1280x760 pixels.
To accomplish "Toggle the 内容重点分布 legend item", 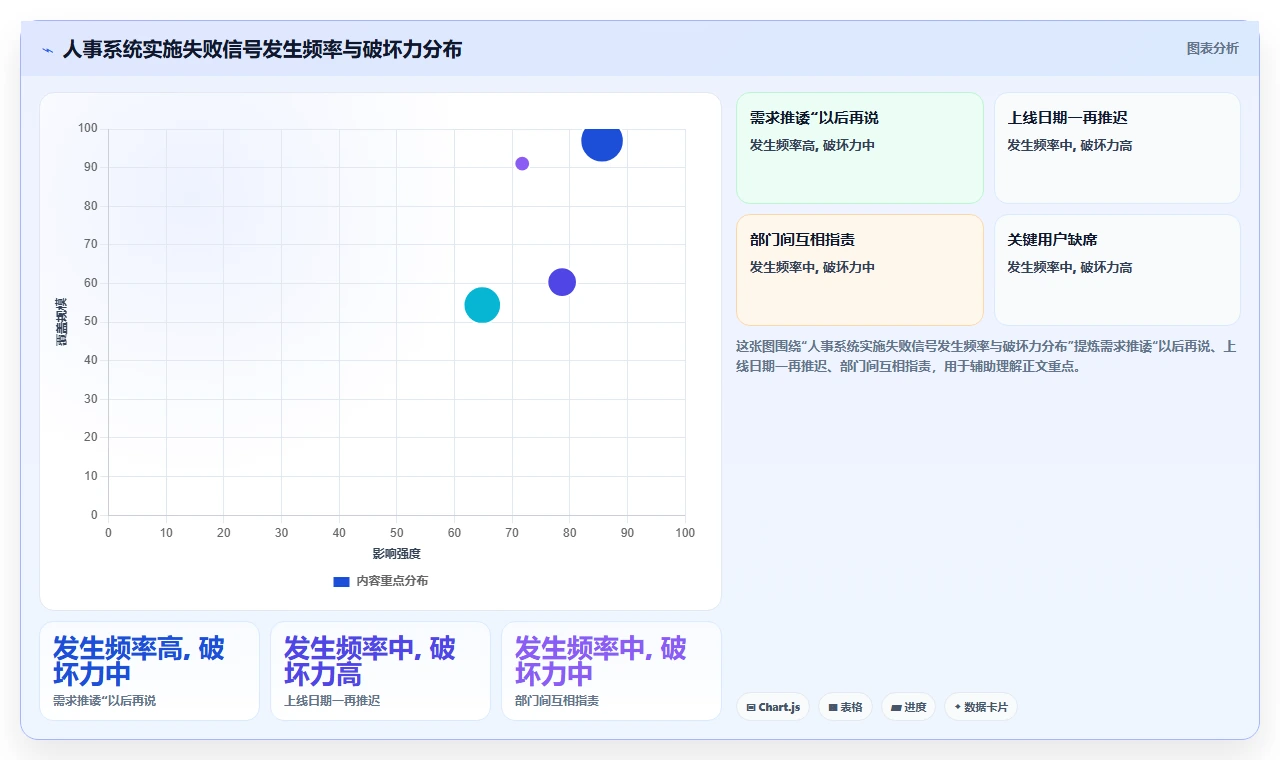I will coord(380,581).
